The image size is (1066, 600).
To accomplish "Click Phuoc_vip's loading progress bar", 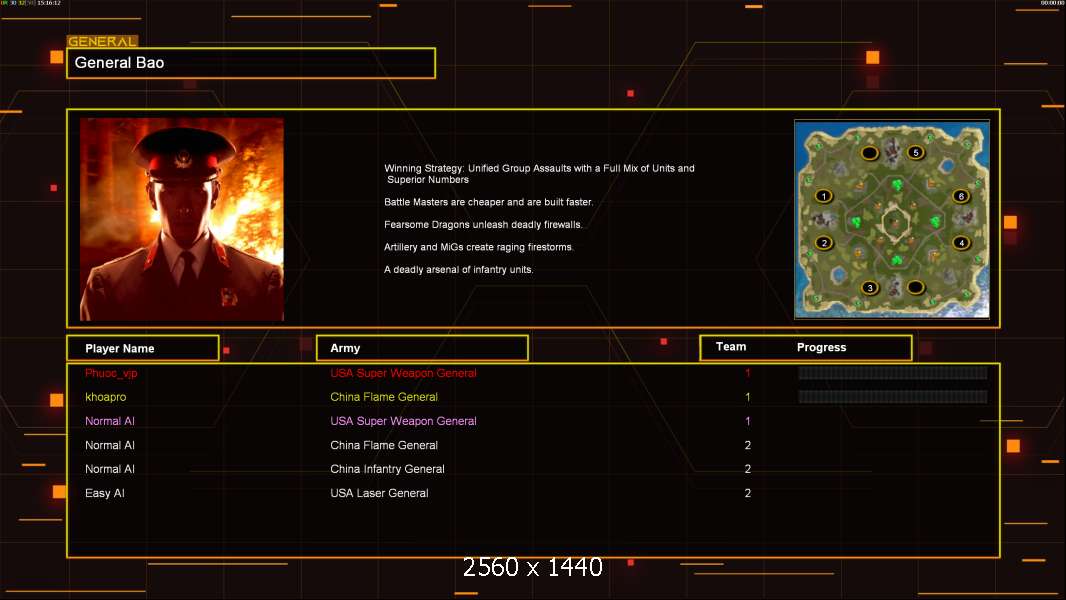I will [x=893, y=372].
